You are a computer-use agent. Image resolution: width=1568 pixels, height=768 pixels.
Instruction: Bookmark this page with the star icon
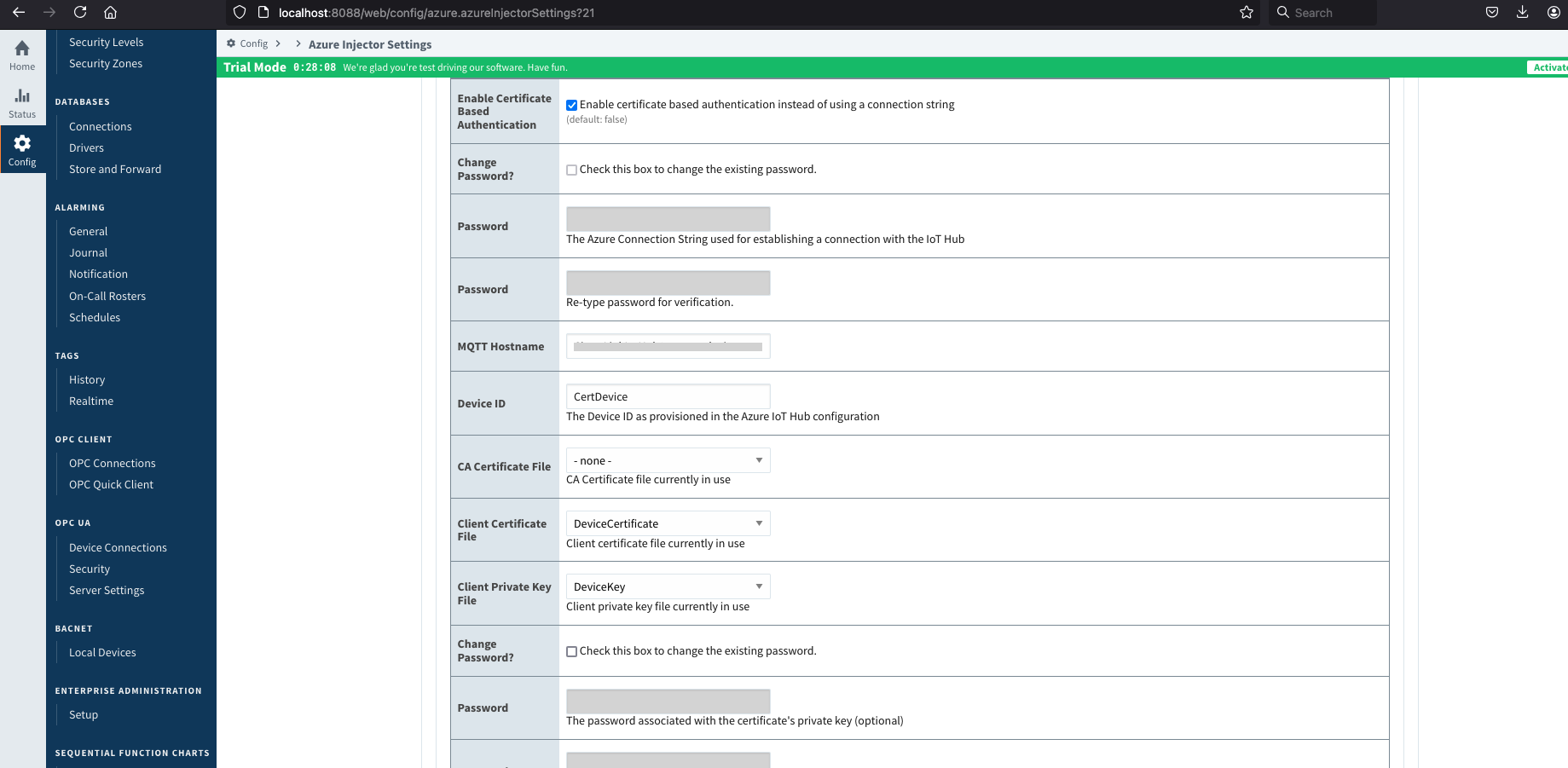point(1246,12)
